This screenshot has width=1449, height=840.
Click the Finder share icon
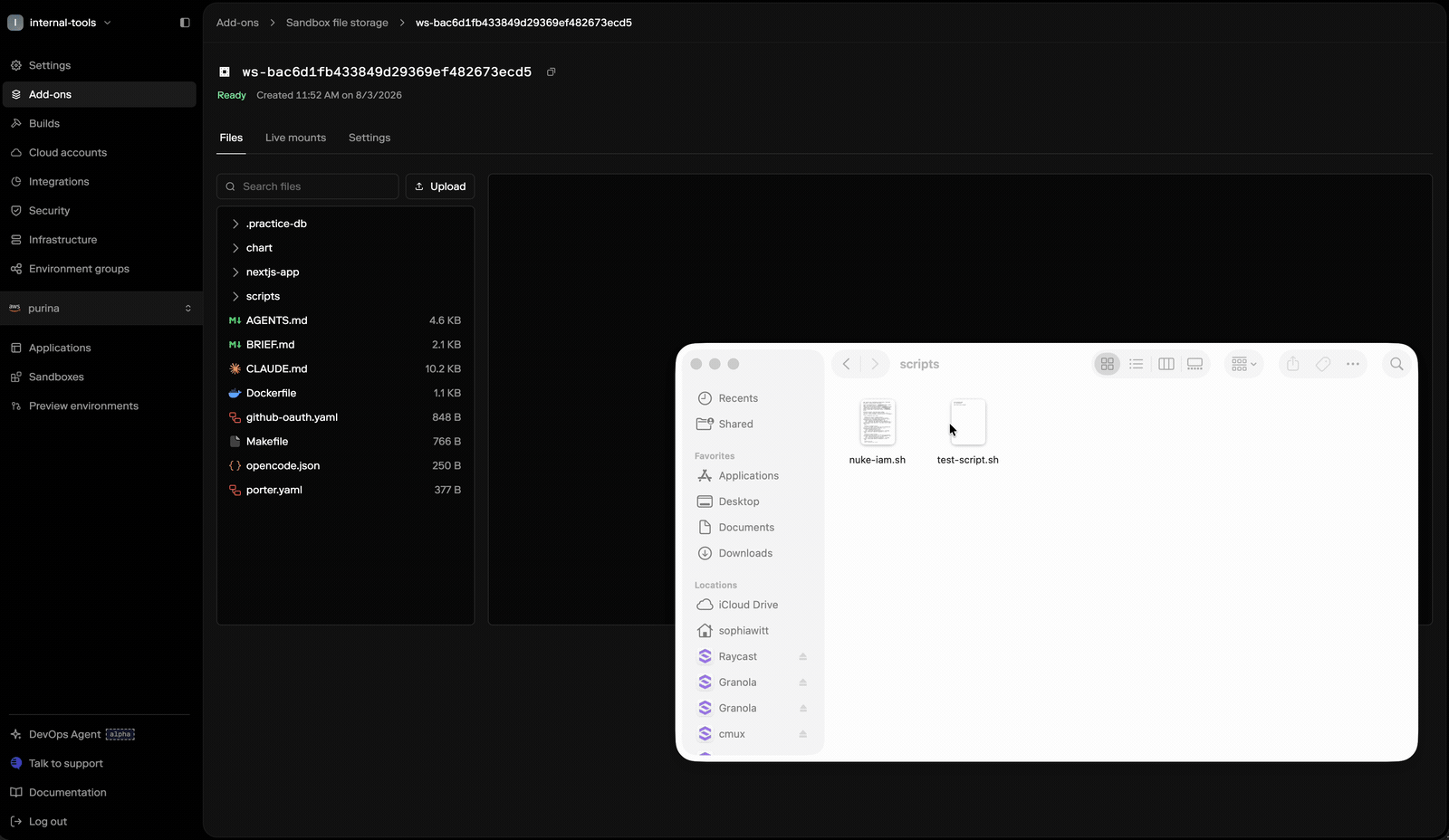click(x=1293, y=364)
